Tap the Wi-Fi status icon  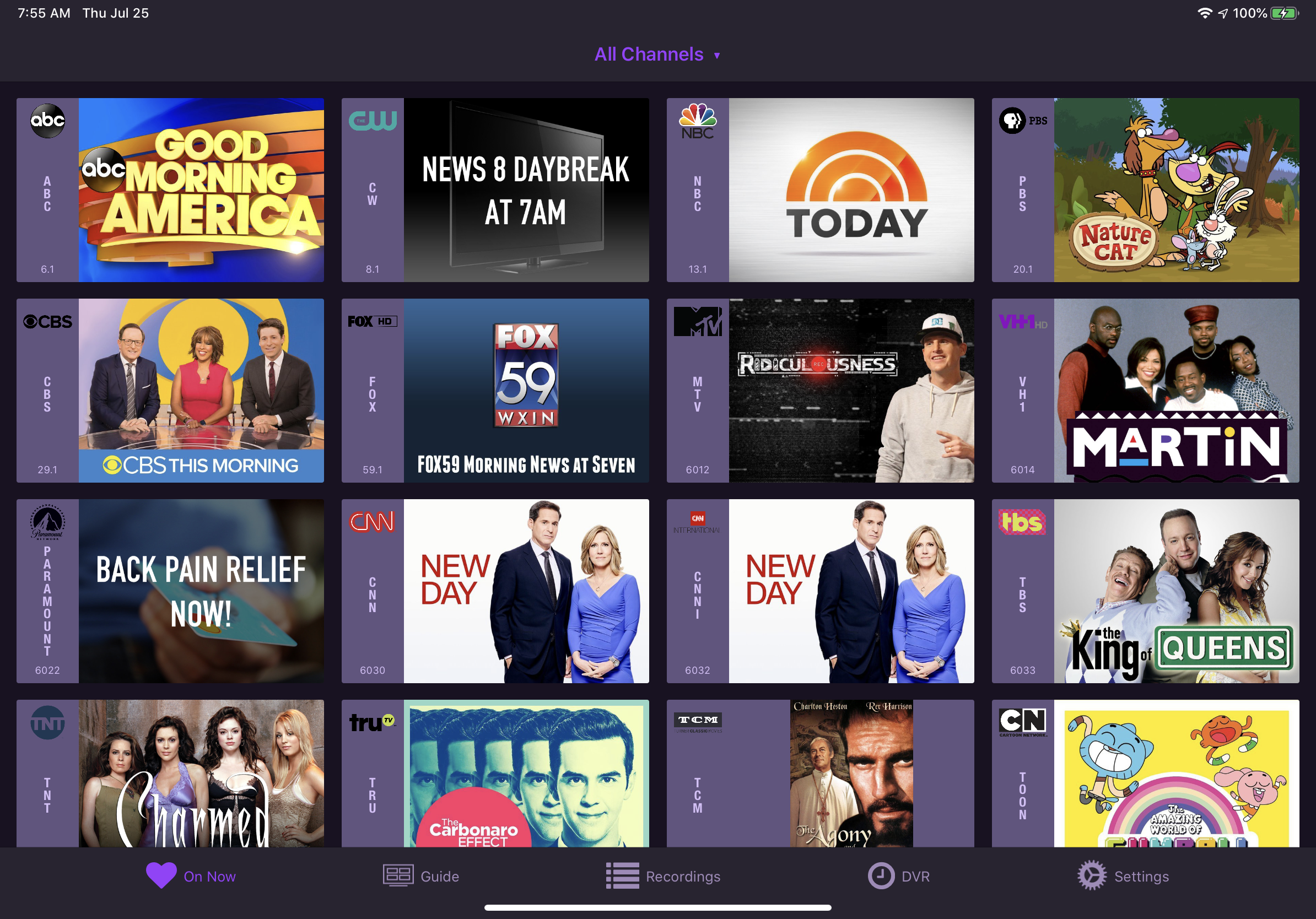(1205, 13)
